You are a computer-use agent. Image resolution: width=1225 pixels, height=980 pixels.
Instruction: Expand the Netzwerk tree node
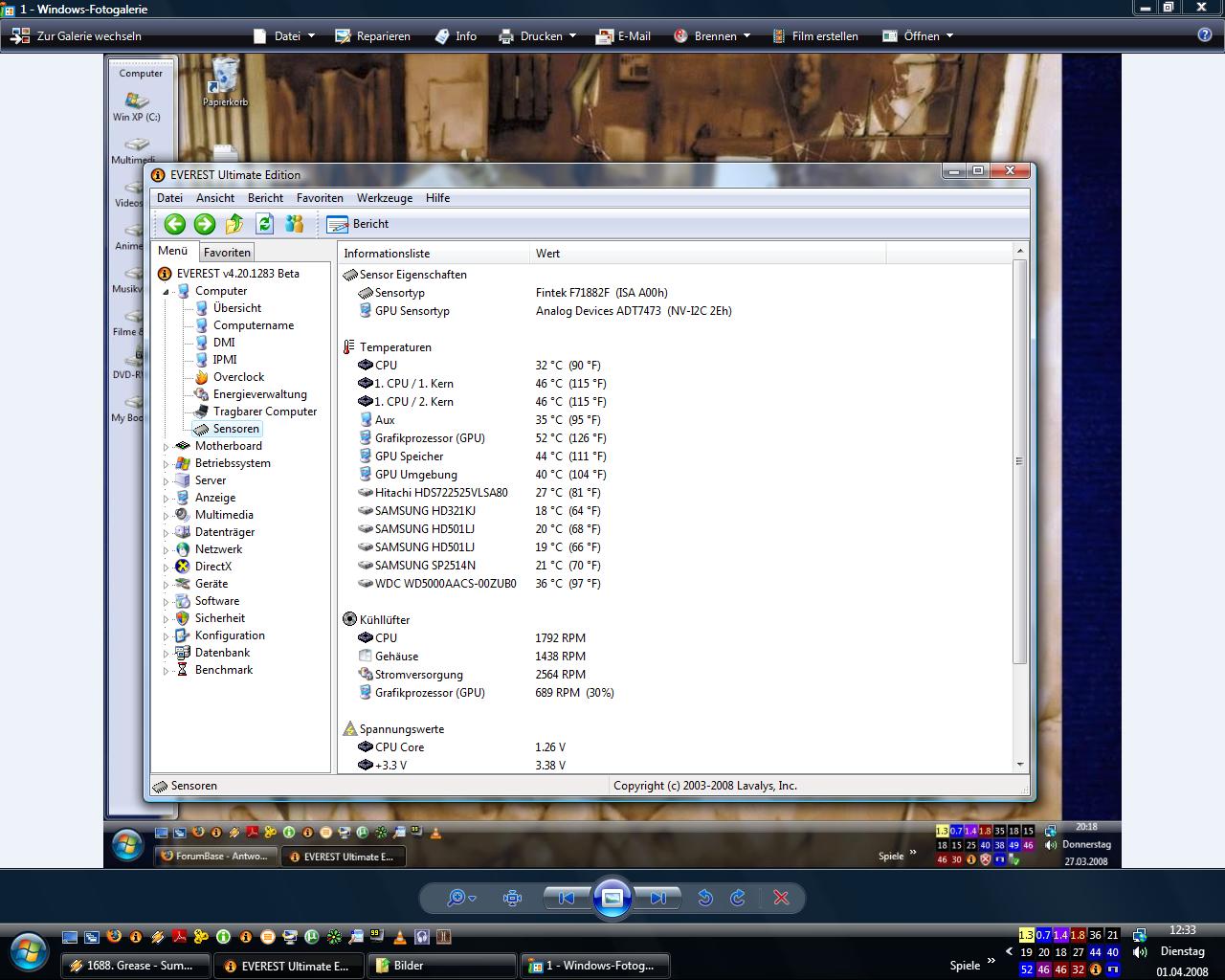166,549
